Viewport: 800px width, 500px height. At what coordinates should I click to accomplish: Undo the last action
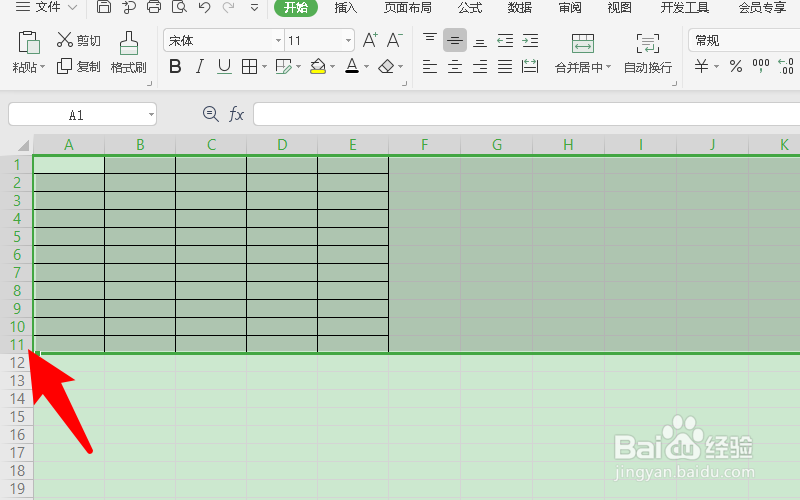(x=205, y=7)
